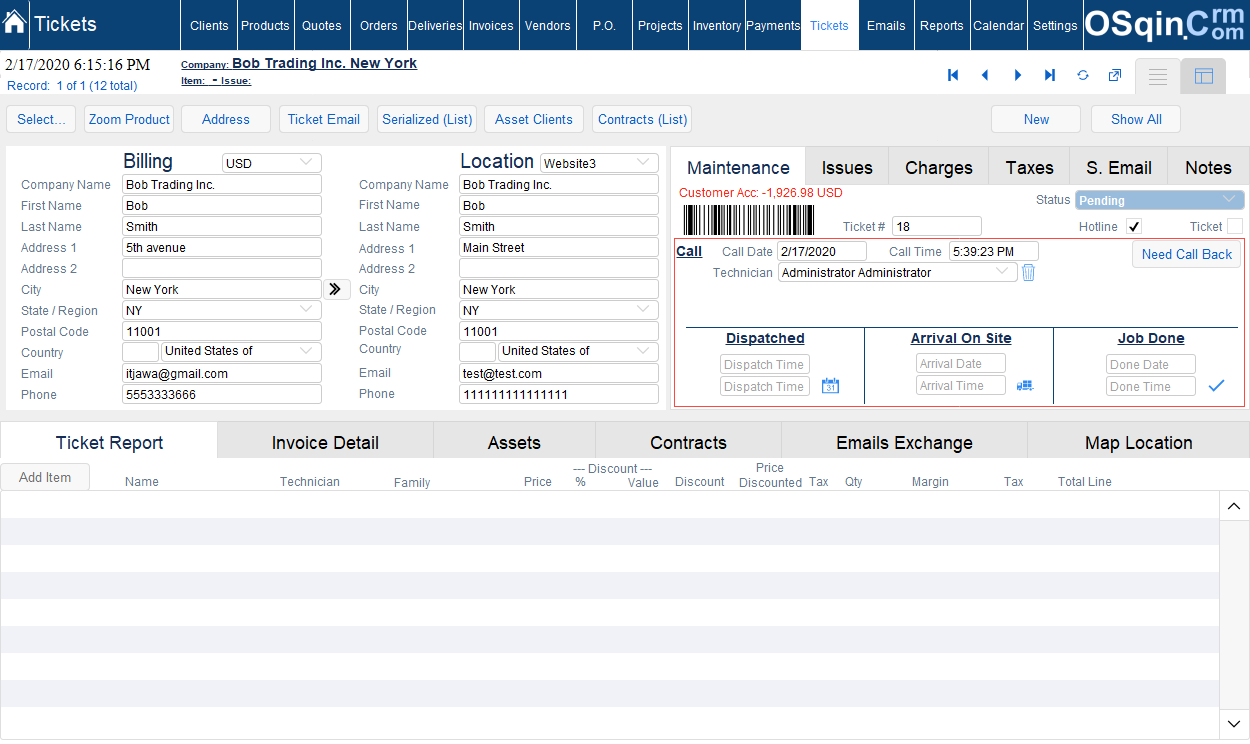Click the scroll down arrow in item list
1250x744 pixels.
click(1234, 723)
